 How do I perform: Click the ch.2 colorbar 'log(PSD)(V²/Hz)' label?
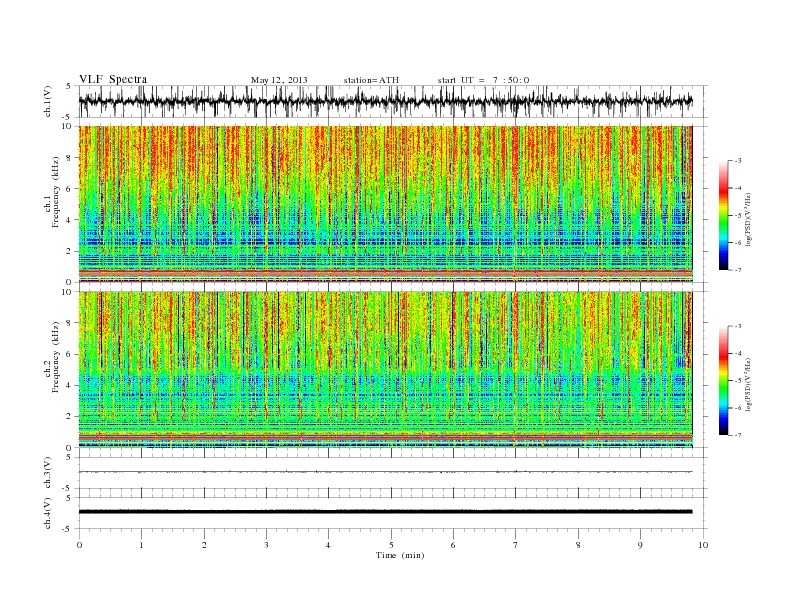(749, 384)
